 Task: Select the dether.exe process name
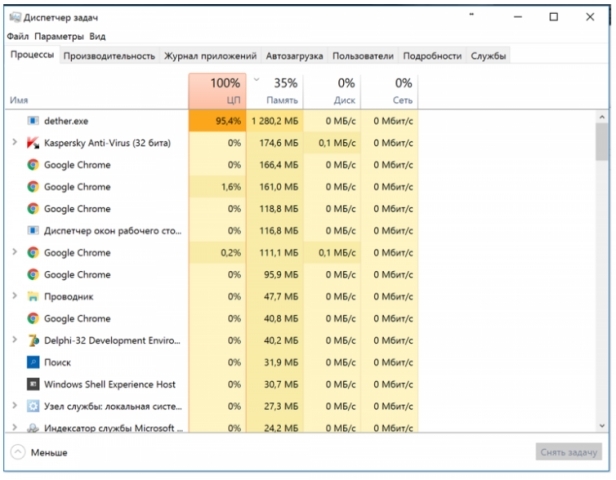coord(66,121)
